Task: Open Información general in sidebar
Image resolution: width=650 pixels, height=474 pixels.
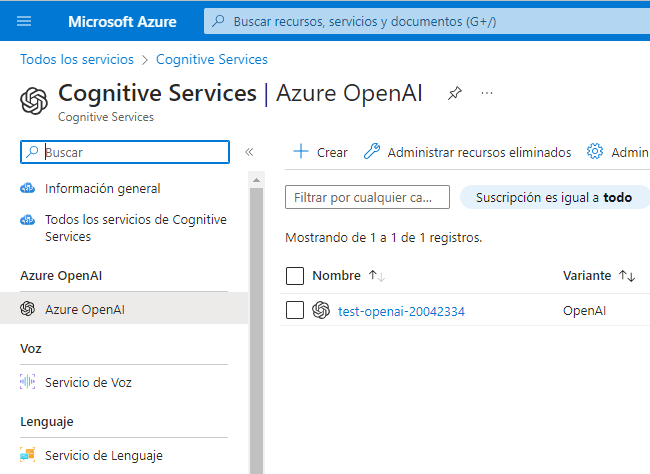Action: click(x=102, y=189)
